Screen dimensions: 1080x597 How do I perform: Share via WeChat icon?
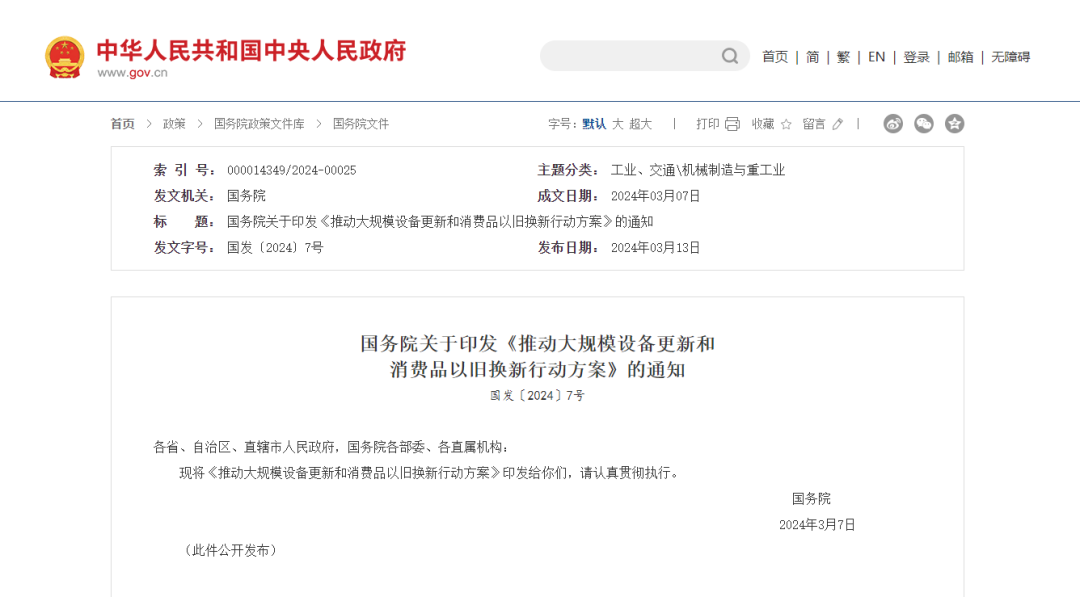tap(924, 124)
